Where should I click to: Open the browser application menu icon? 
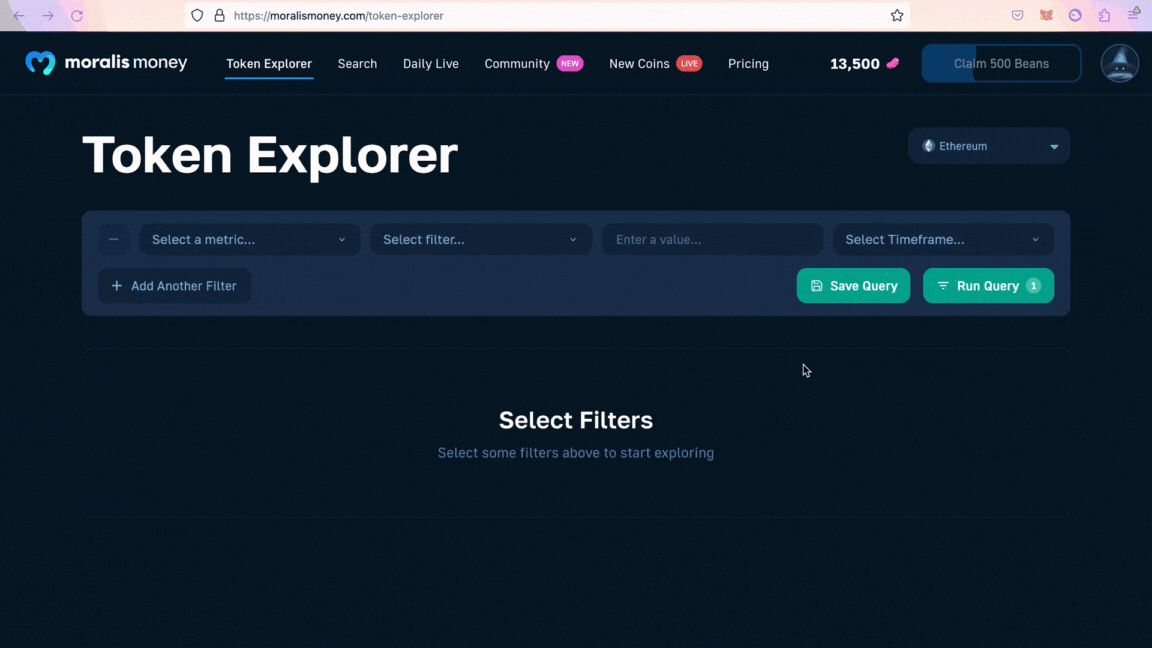click(1134, 14)
